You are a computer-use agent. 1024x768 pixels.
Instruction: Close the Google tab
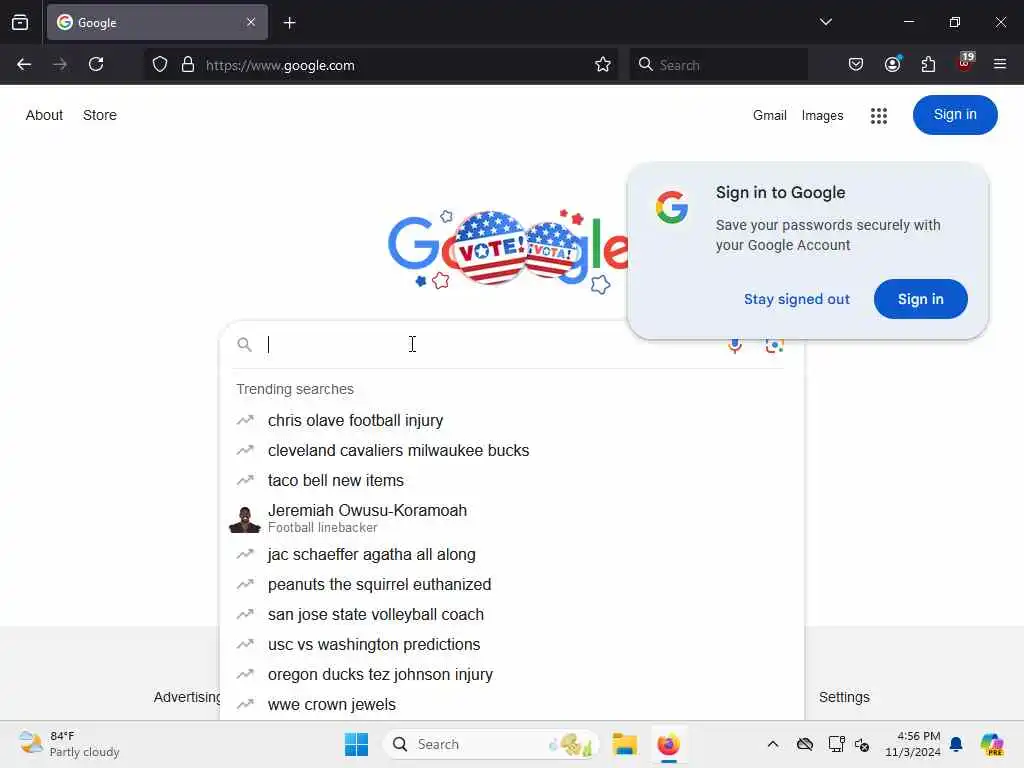[x=251, y=22]
